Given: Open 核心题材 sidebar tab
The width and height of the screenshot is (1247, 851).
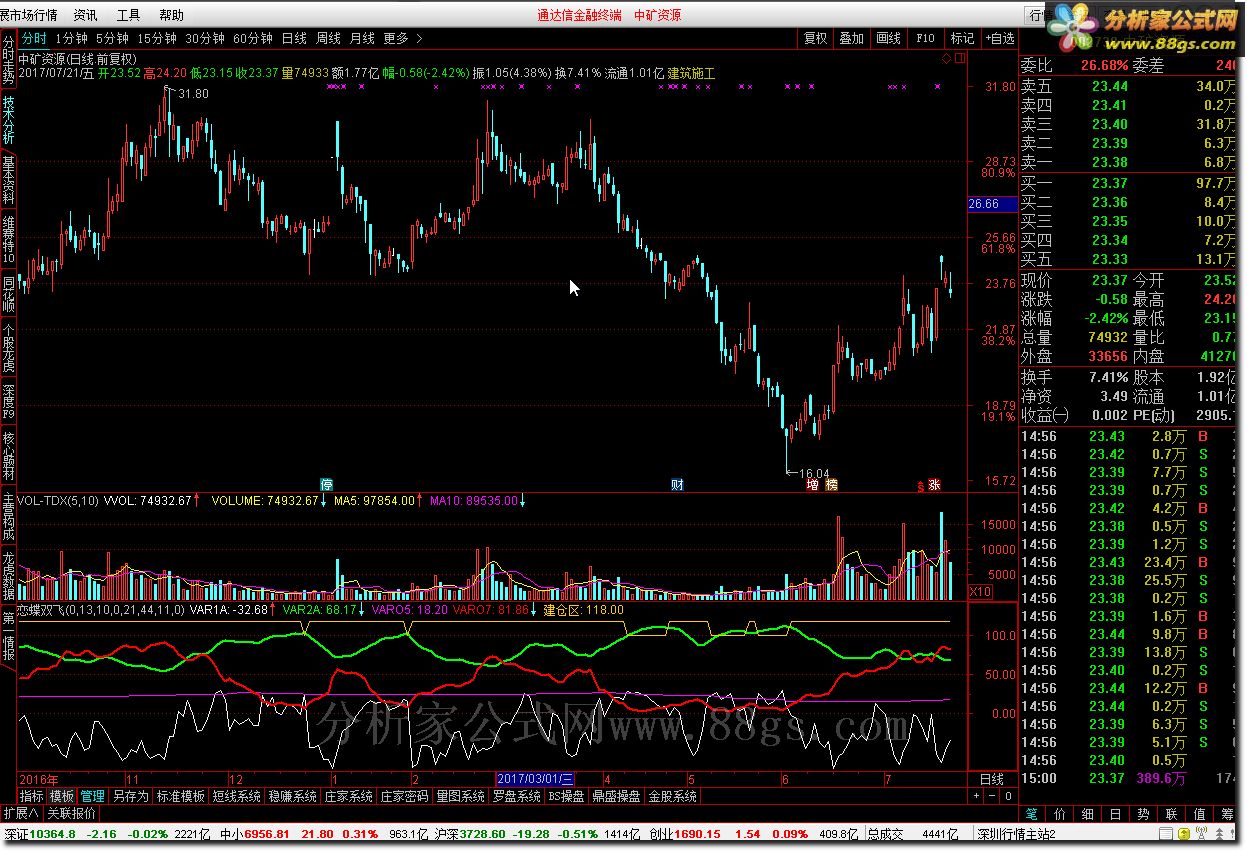Looking at the screenshot, I should (x=8, y=457).
